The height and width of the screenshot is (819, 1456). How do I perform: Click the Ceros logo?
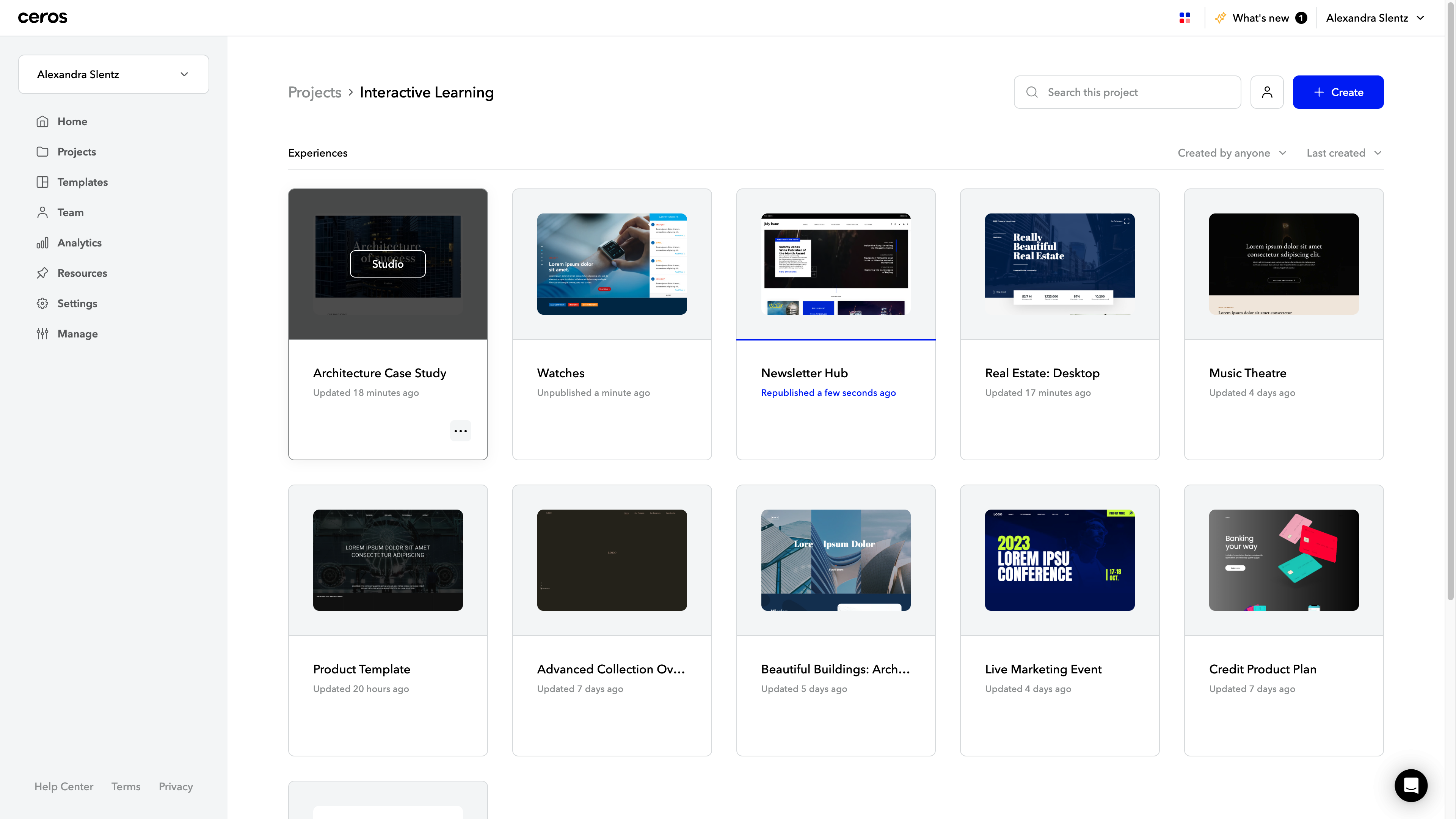(x=42, y=17)
